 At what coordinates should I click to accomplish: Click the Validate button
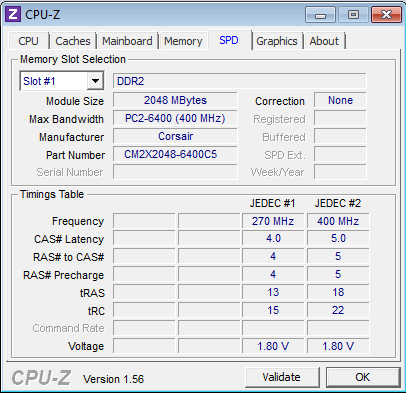click(x=282, y=377)
